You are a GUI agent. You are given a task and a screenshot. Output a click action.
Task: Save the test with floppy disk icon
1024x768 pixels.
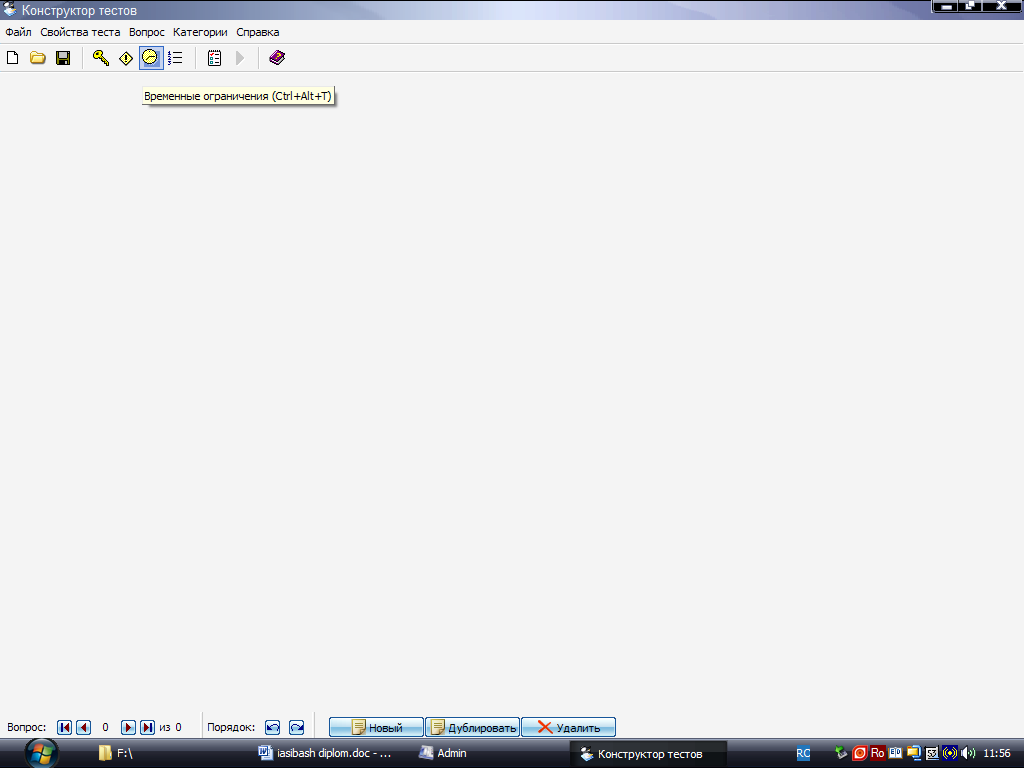(63, 58)
